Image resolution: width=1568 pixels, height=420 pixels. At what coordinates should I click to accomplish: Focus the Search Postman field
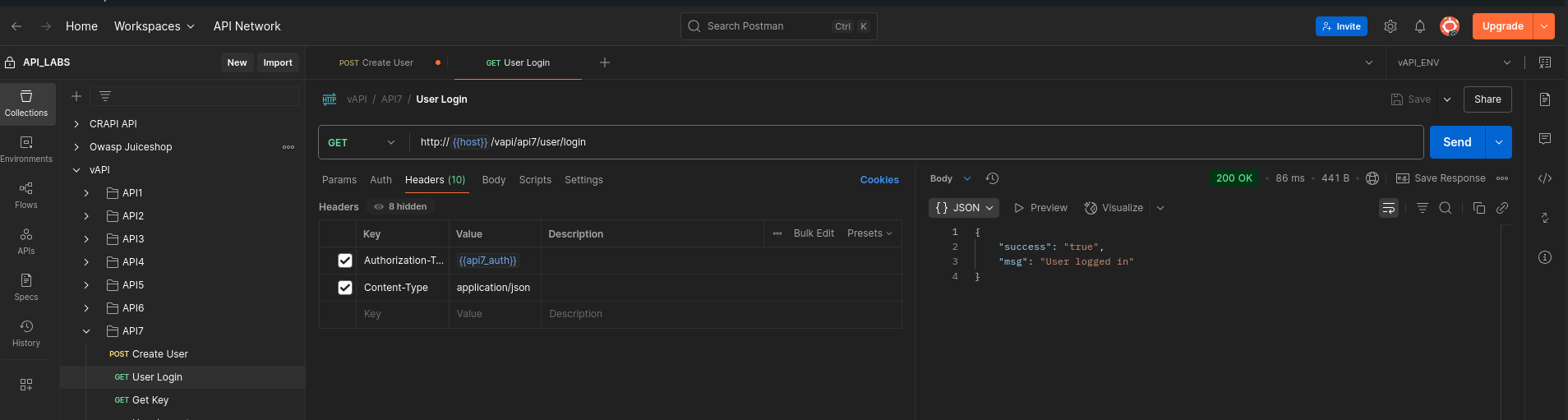coord(778,26)
